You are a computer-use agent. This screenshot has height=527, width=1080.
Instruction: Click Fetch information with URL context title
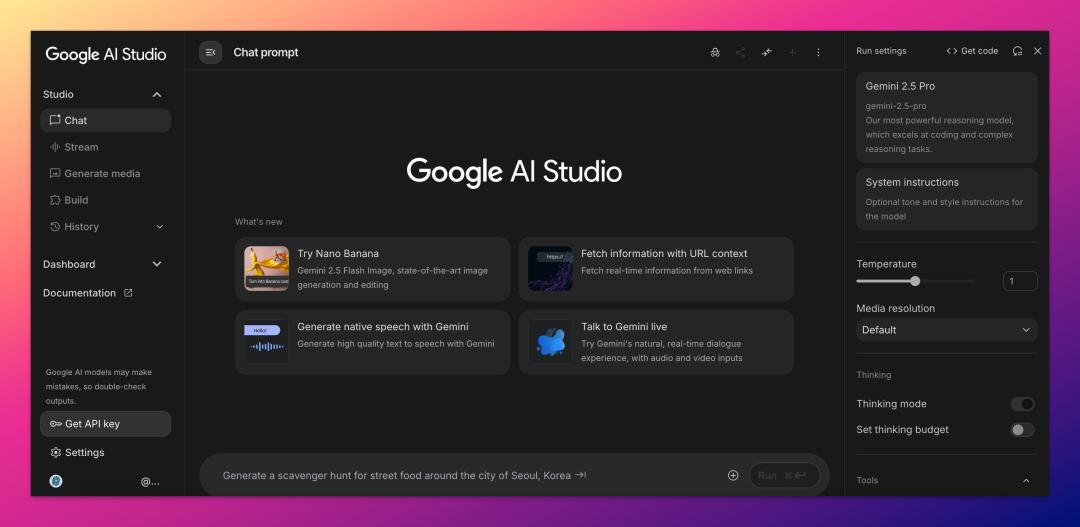664,254
